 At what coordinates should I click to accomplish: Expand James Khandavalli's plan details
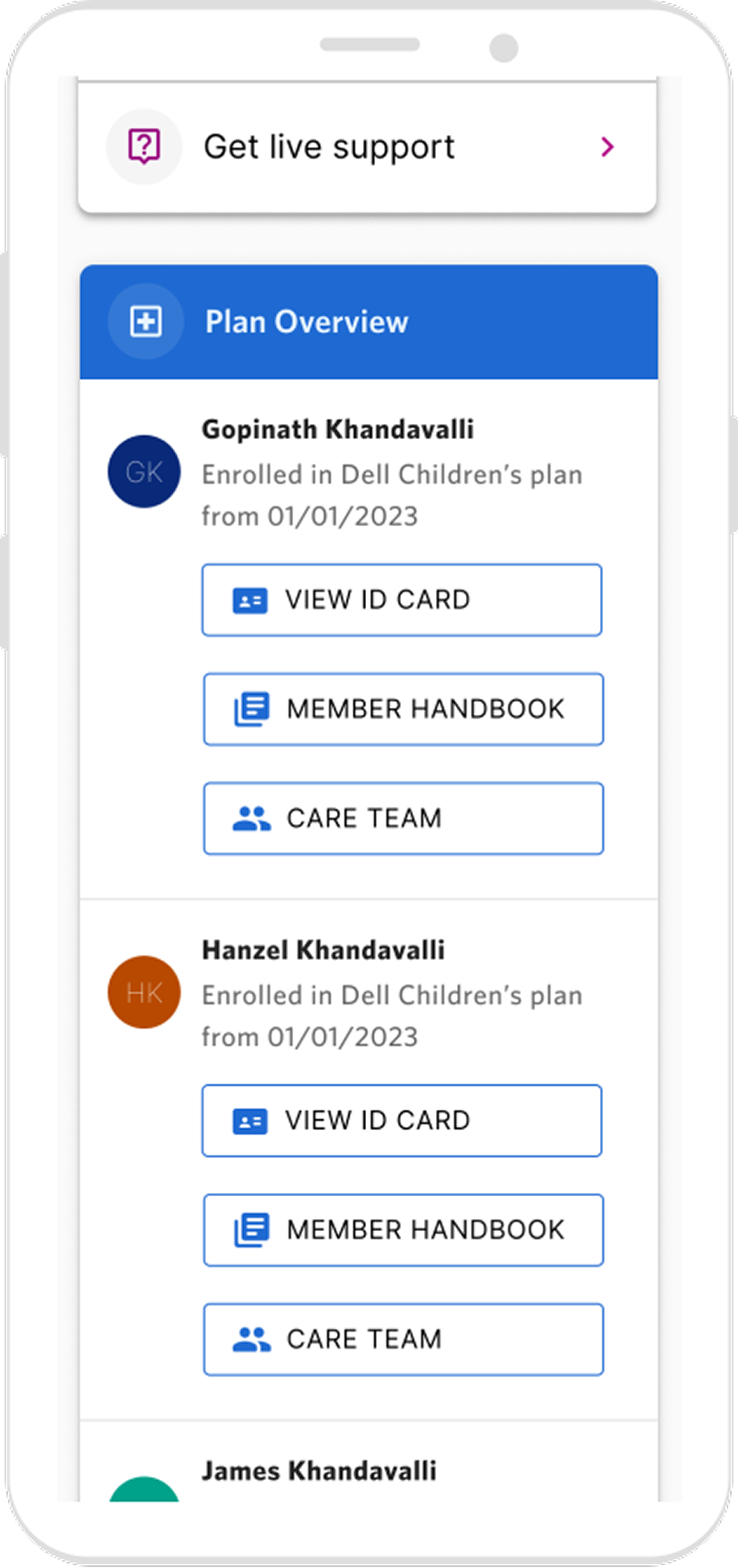tap(319, 1469)
